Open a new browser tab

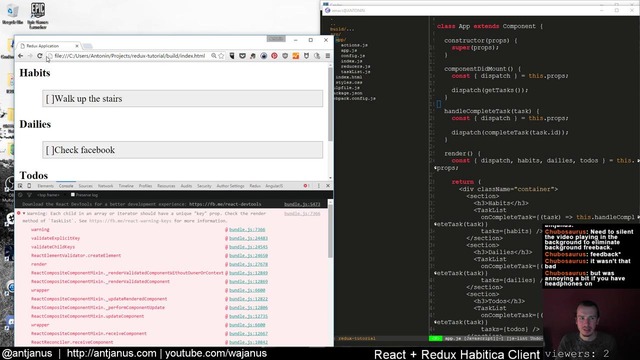pyautogui.click(x=88, y=46)
